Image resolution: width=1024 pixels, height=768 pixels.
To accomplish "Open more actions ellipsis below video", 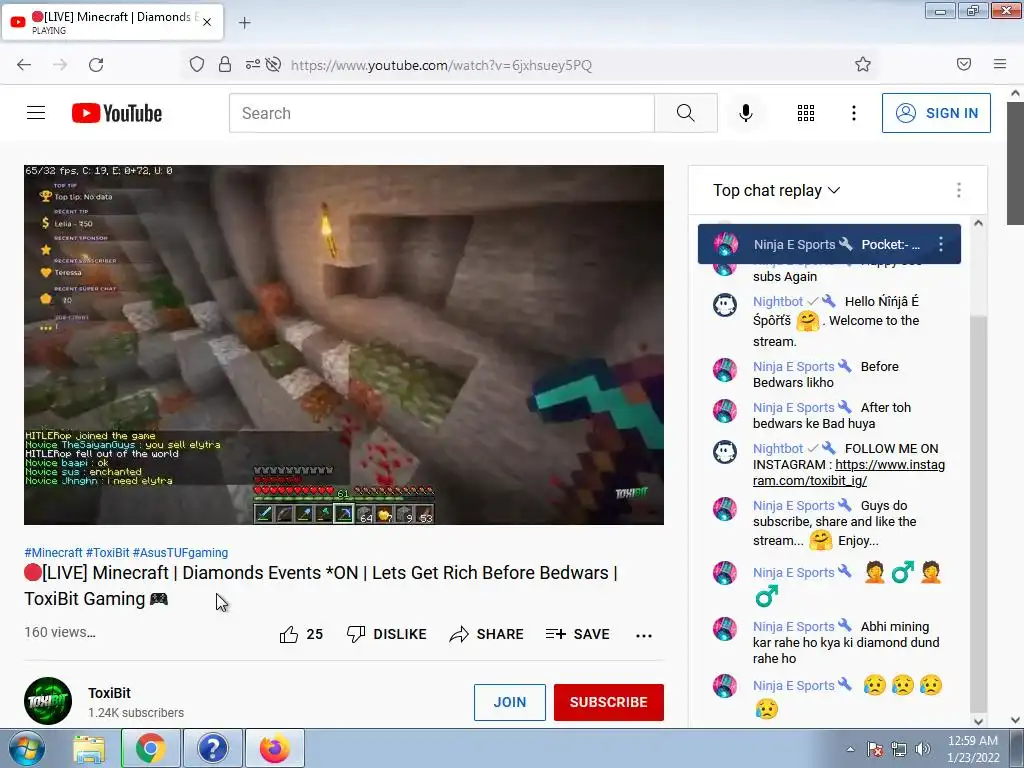I will pos(644,635).
